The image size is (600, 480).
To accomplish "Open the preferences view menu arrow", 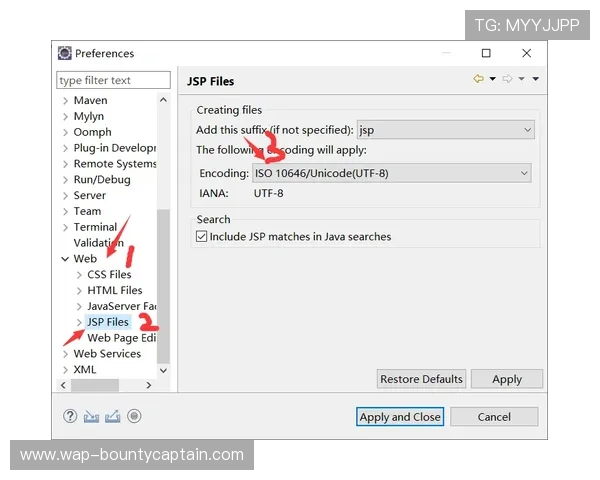I will [x=536, y=79].
